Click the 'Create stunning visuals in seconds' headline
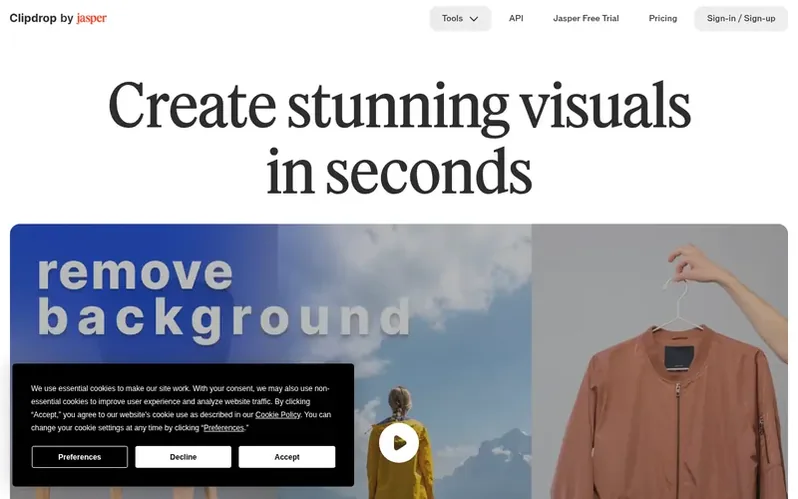The height and width of the screenshot is (499, 798). pos(399,137)
